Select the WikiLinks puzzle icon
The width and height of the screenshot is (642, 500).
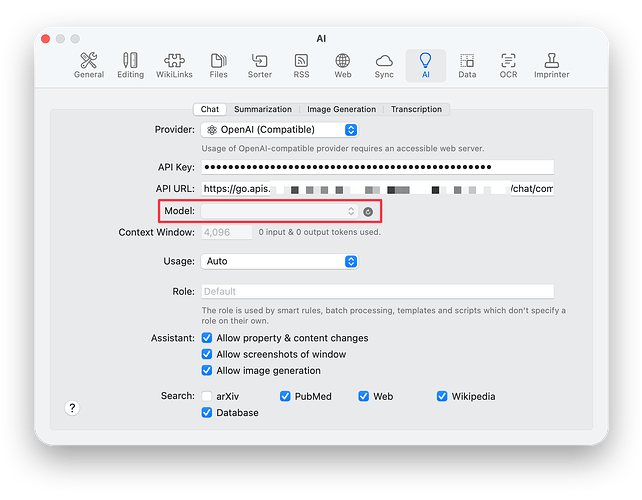(x=175, y=66)
